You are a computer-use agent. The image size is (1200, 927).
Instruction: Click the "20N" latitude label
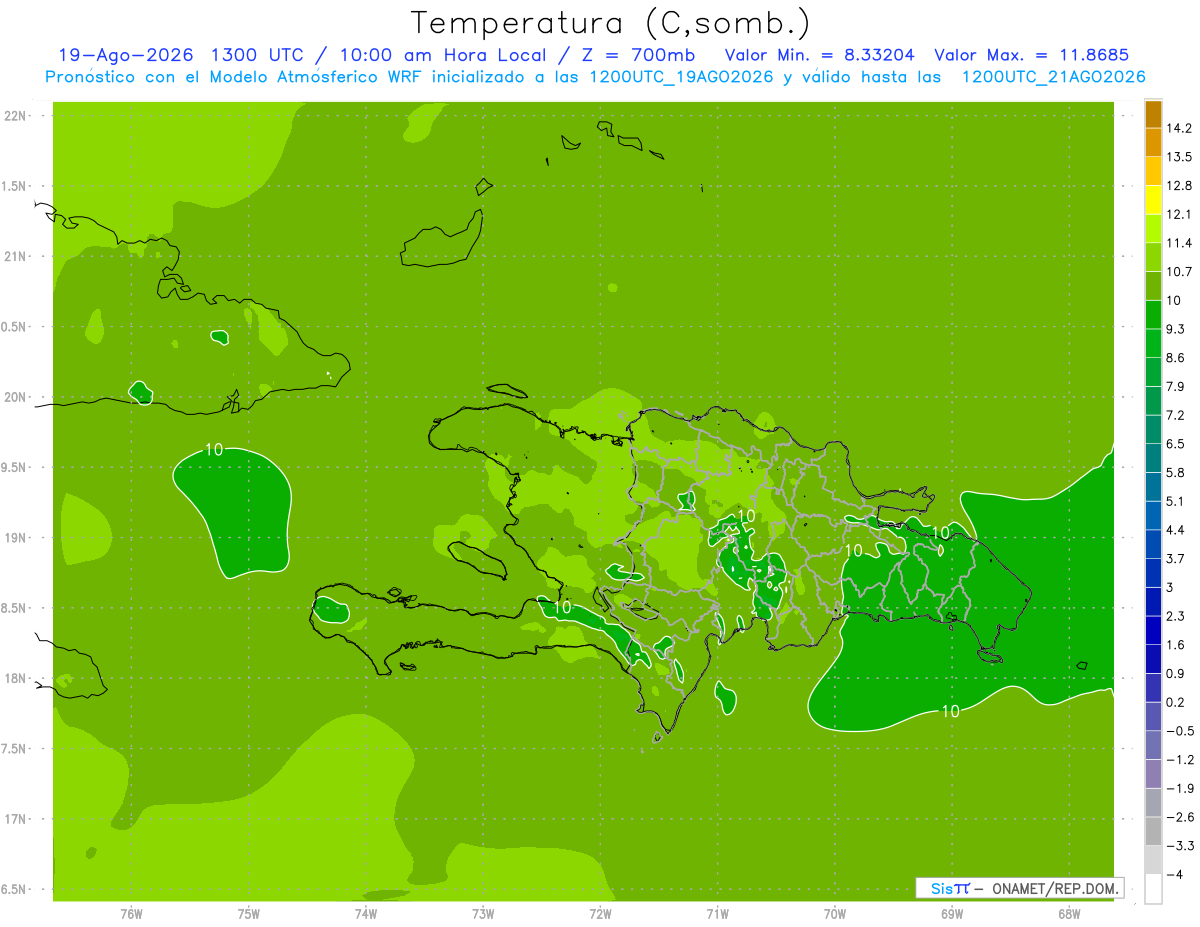tap(16, 397)
